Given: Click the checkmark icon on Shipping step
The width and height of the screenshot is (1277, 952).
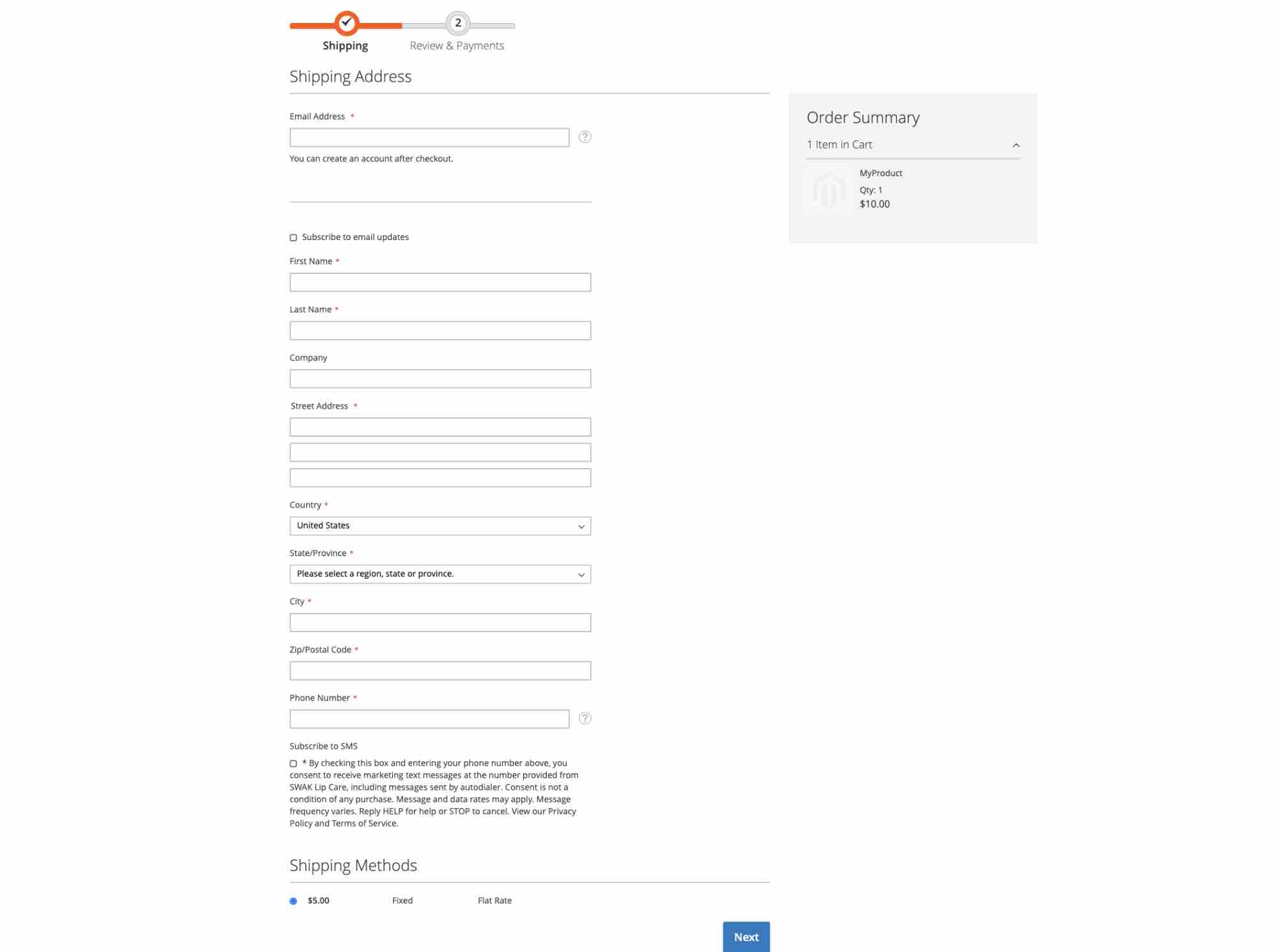Looking at the screenshot, I should point(344,22).
